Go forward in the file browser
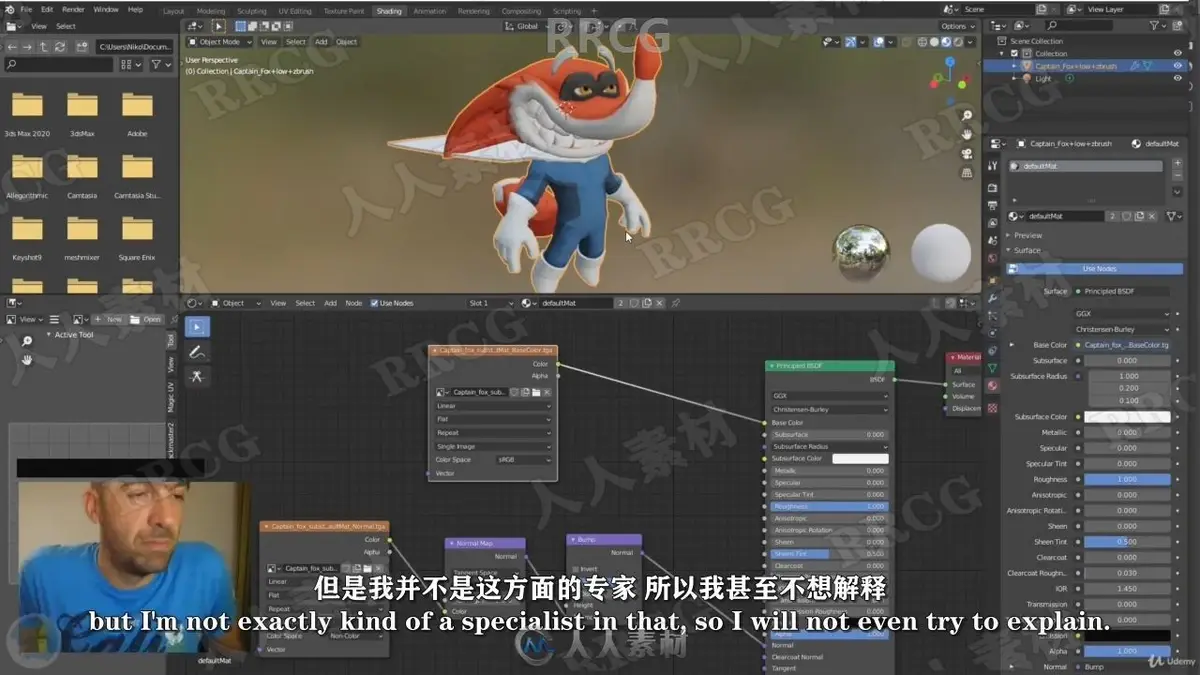 [29, 46]
